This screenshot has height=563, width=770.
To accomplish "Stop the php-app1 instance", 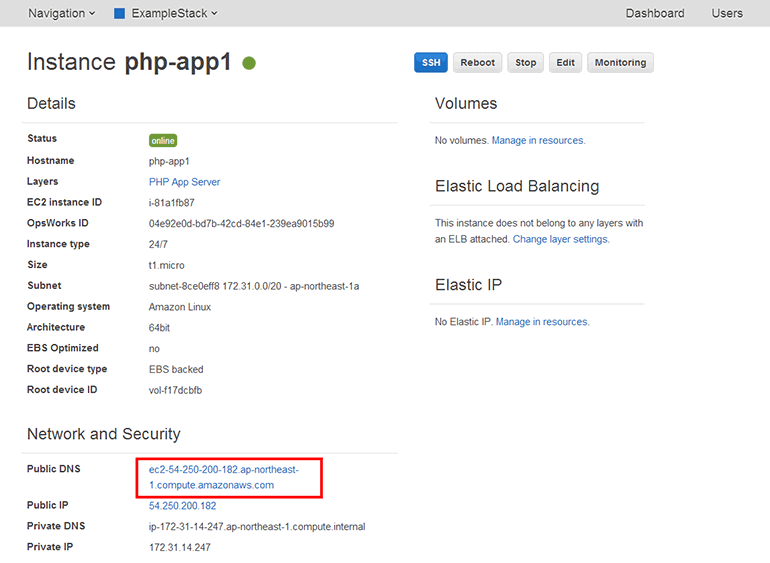I will click(525, 63).
